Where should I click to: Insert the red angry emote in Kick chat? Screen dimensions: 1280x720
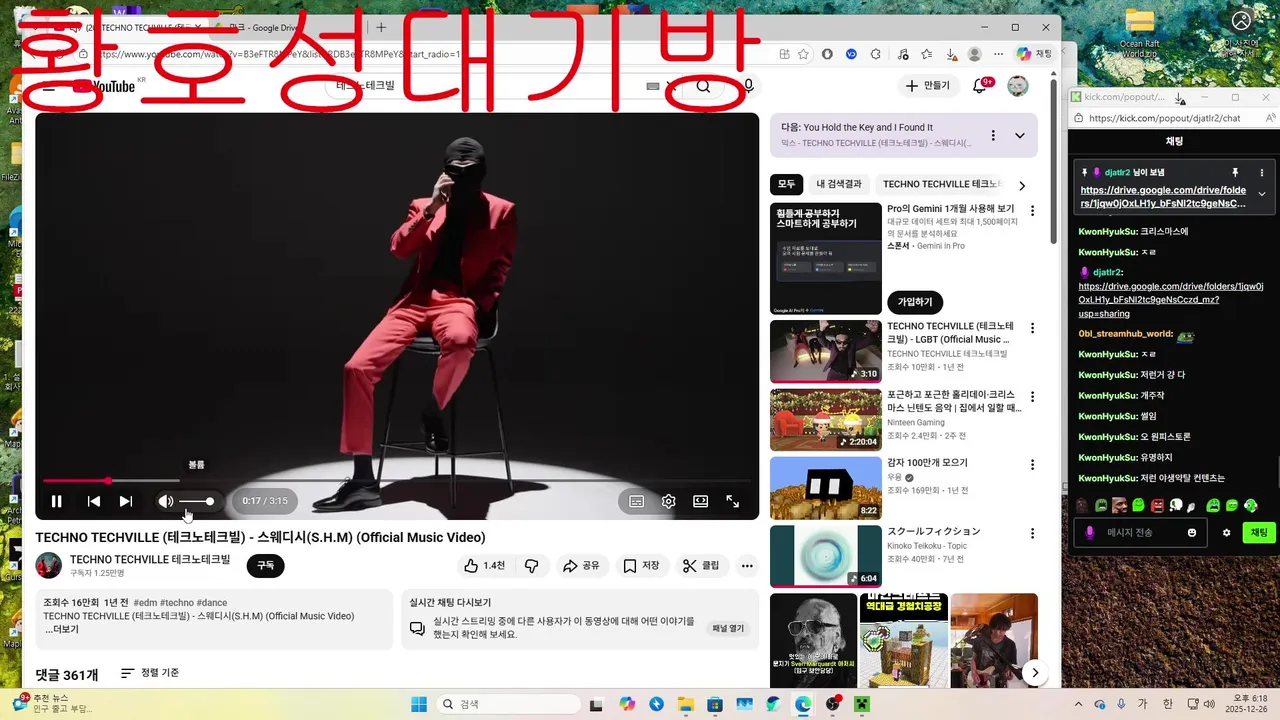click(1157, 506)
